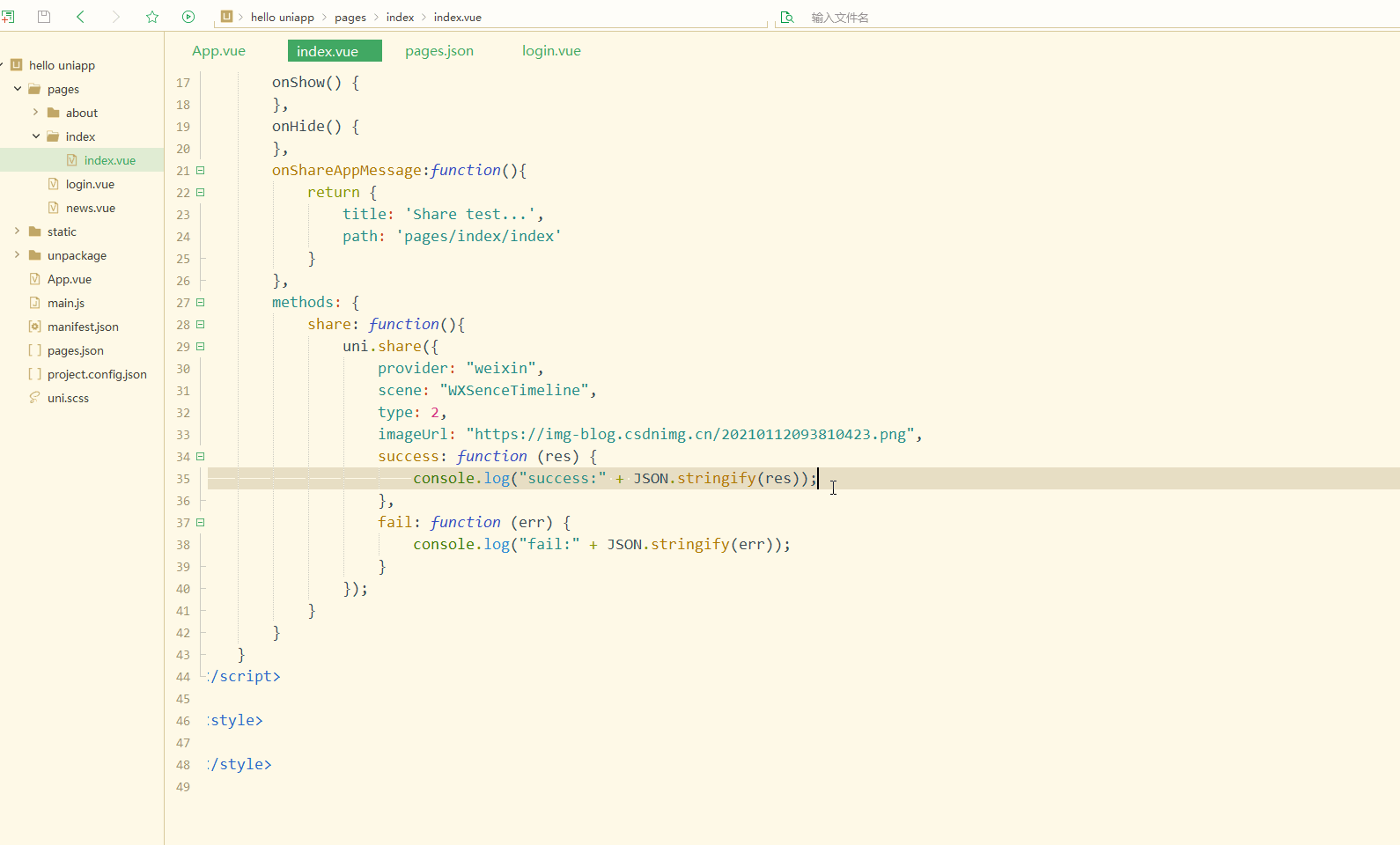Click 'pages' in the breadcrumb path
The image size is (1400, 845).
click(350, 18)
